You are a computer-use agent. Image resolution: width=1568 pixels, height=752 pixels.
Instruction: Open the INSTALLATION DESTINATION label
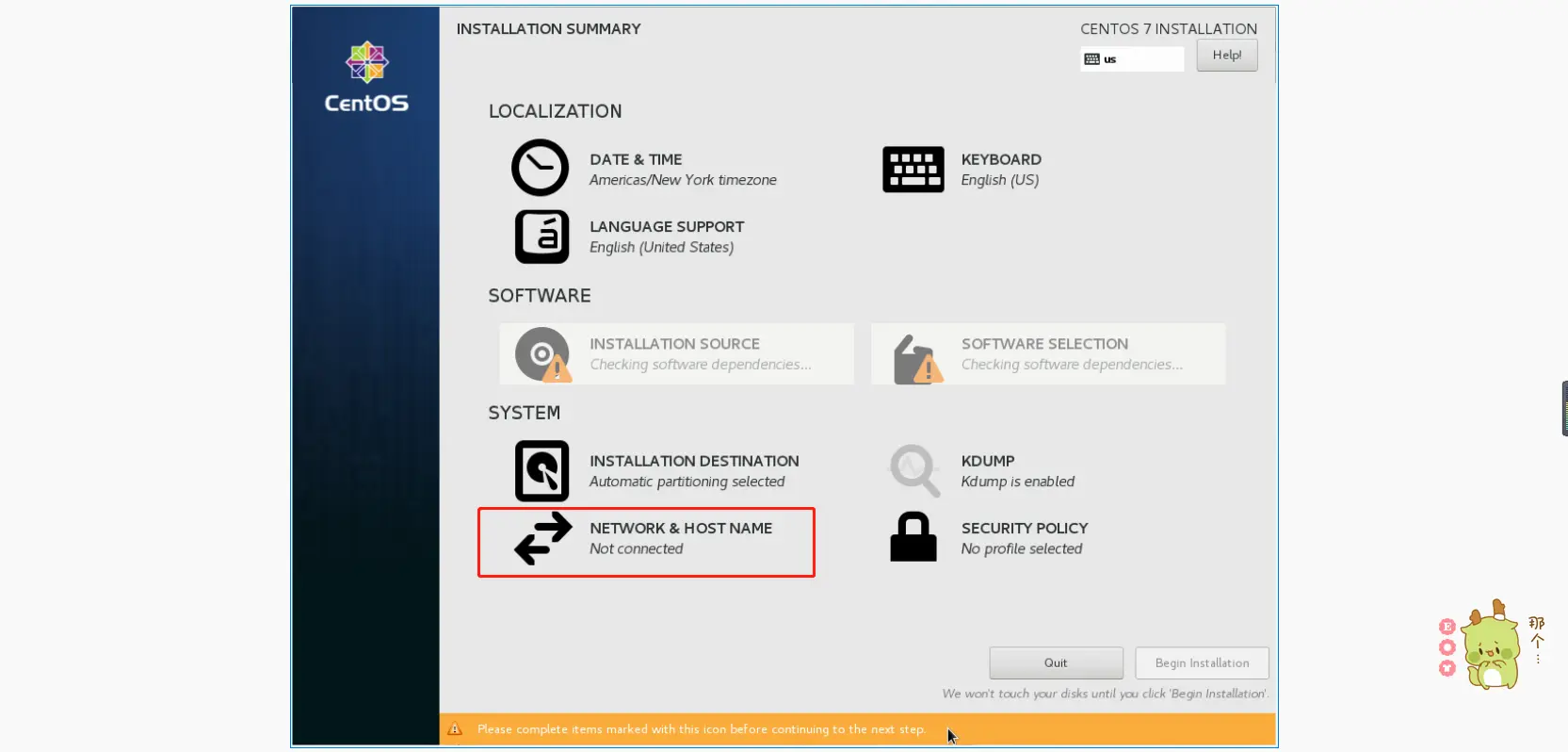pos(694,462)
